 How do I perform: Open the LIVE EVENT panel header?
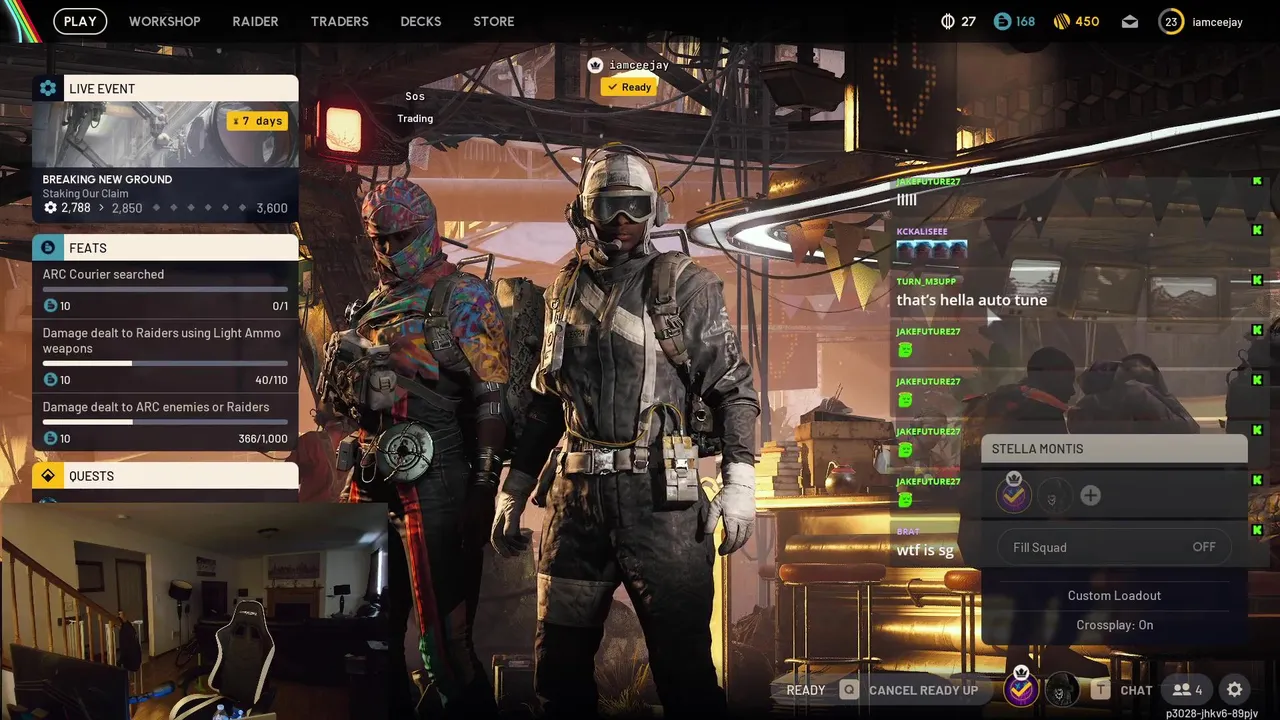tap(165, 88)
